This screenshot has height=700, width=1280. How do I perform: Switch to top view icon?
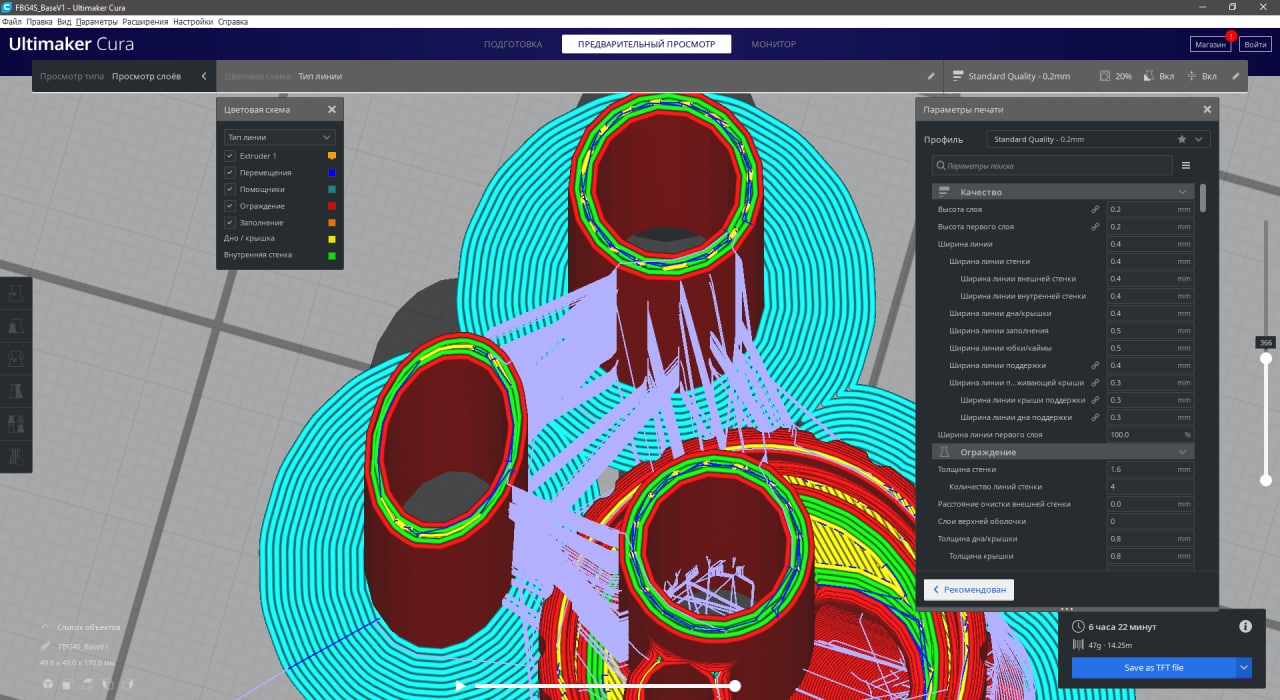(88, 684)
